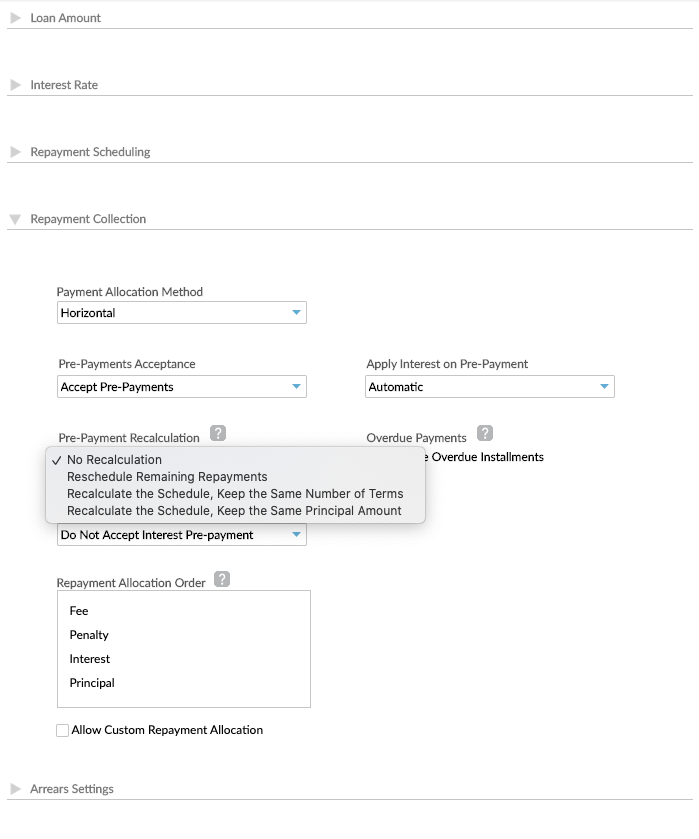
Task: Click the Pre-Payments Acceptance dropdown arrow
Action: [x=297, y=386]
